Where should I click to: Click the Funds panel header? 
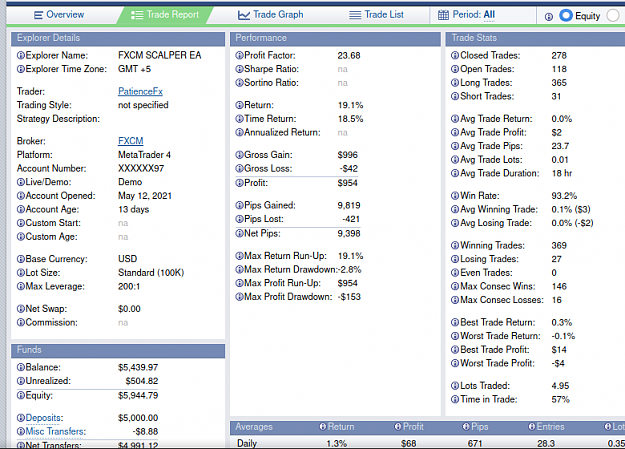[118, 350]
